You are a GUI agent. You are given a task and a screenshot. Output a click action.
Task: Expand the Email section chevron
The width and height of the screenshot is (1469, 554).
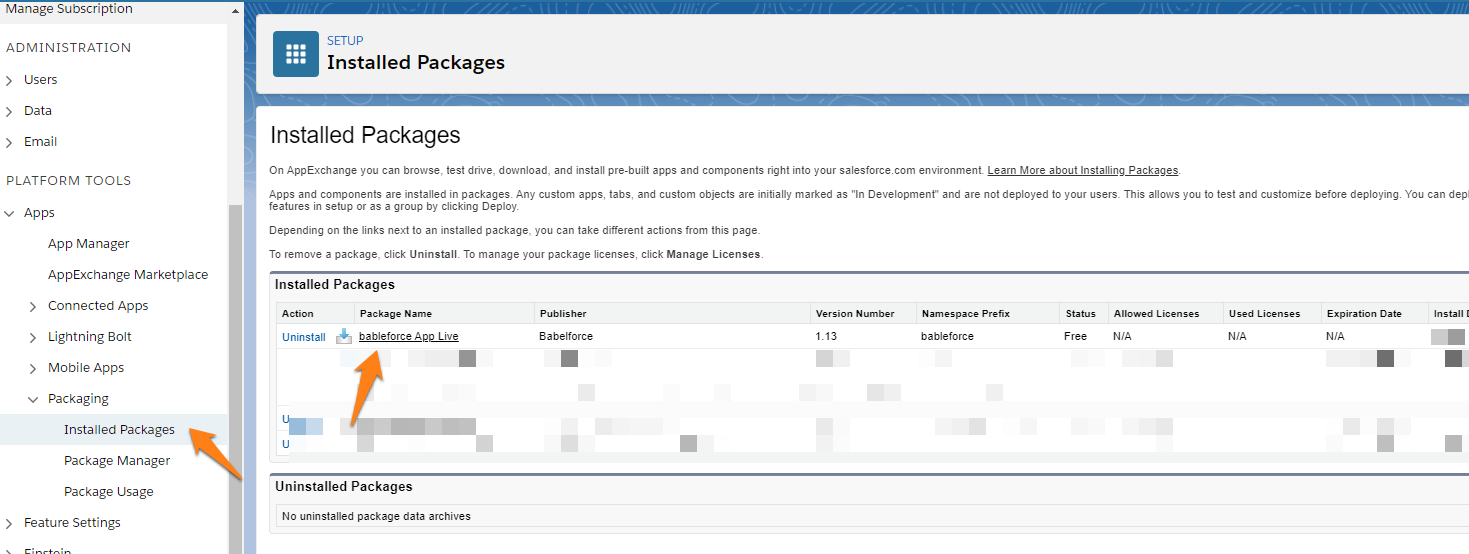[10, 142]
